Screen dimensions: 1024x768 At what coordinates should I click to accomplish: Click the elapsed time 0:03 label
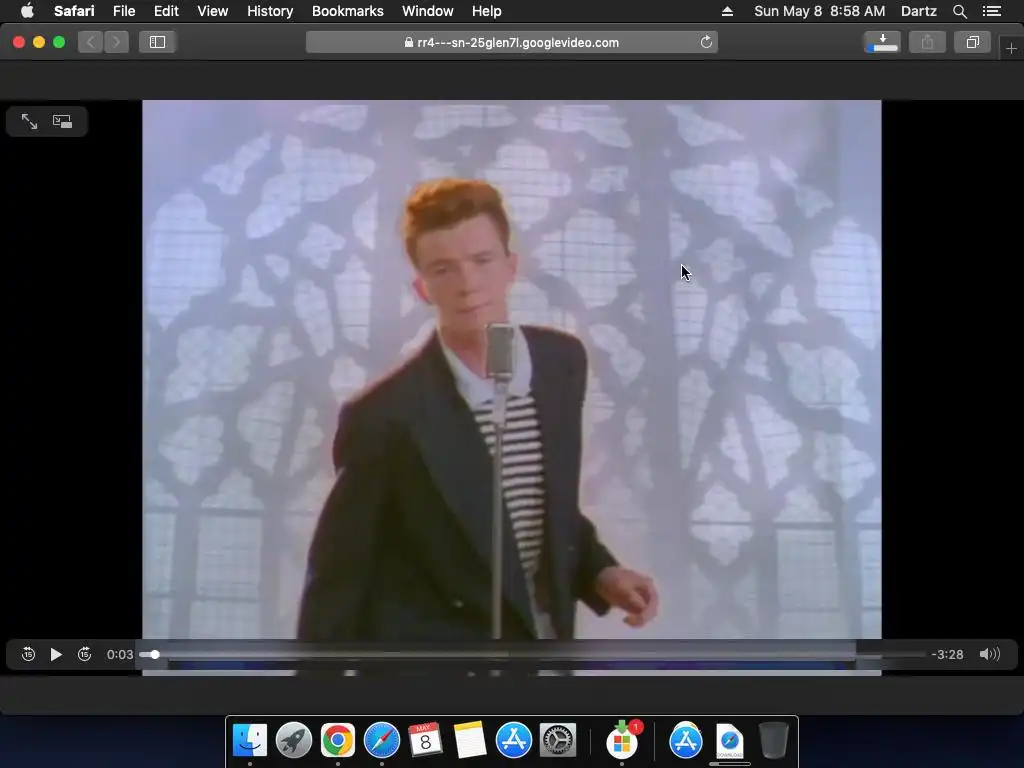[120, 654]
